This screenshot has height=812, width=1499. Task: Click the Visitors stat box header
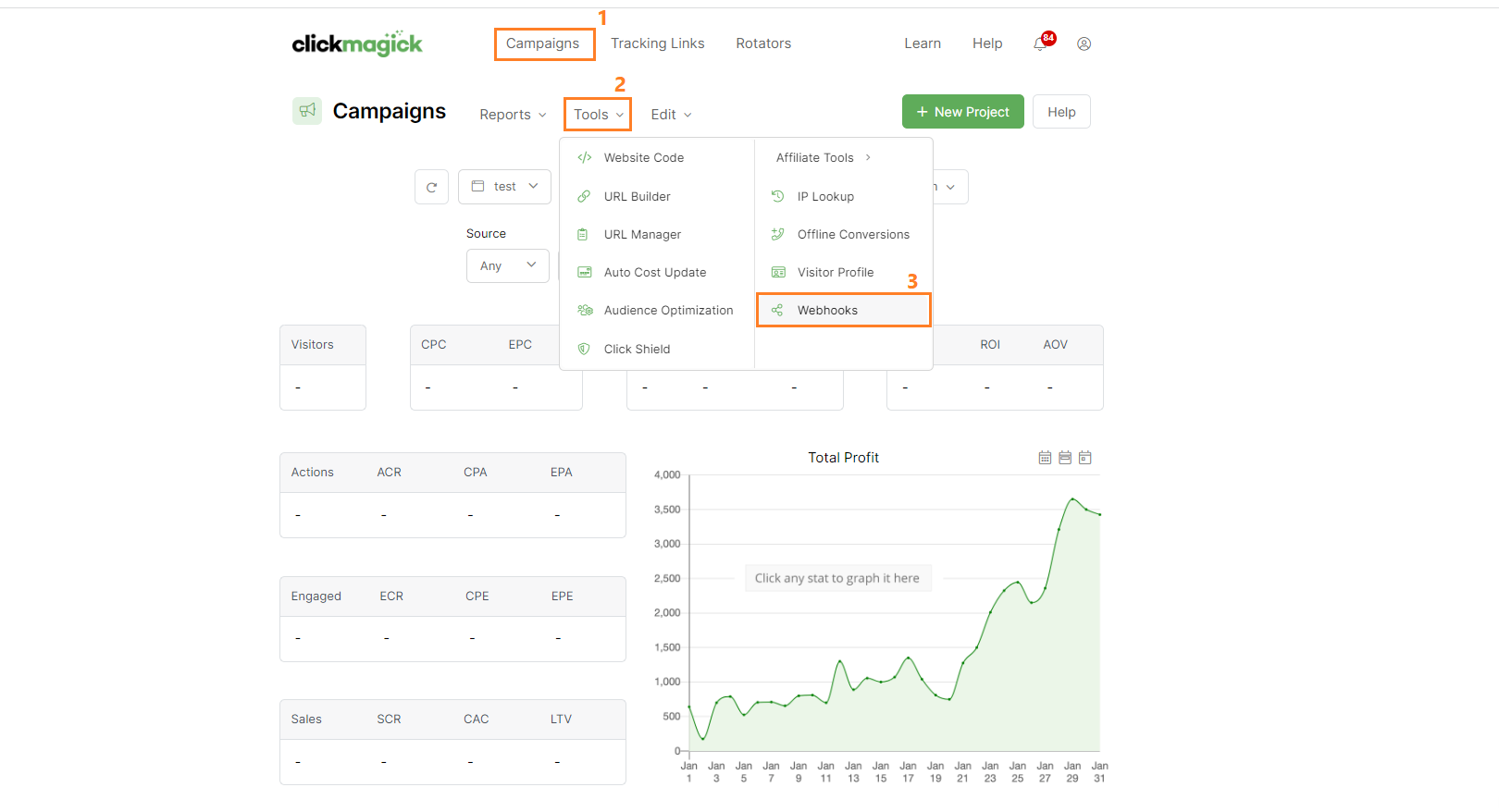point(313,345)
